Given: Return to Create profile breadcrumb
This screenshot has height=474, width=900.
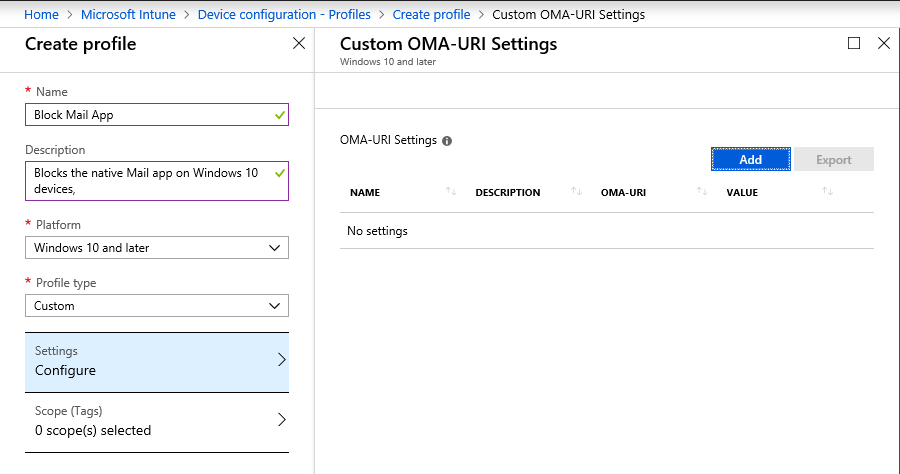Looking at the screenshot, I should click(431, 15).
